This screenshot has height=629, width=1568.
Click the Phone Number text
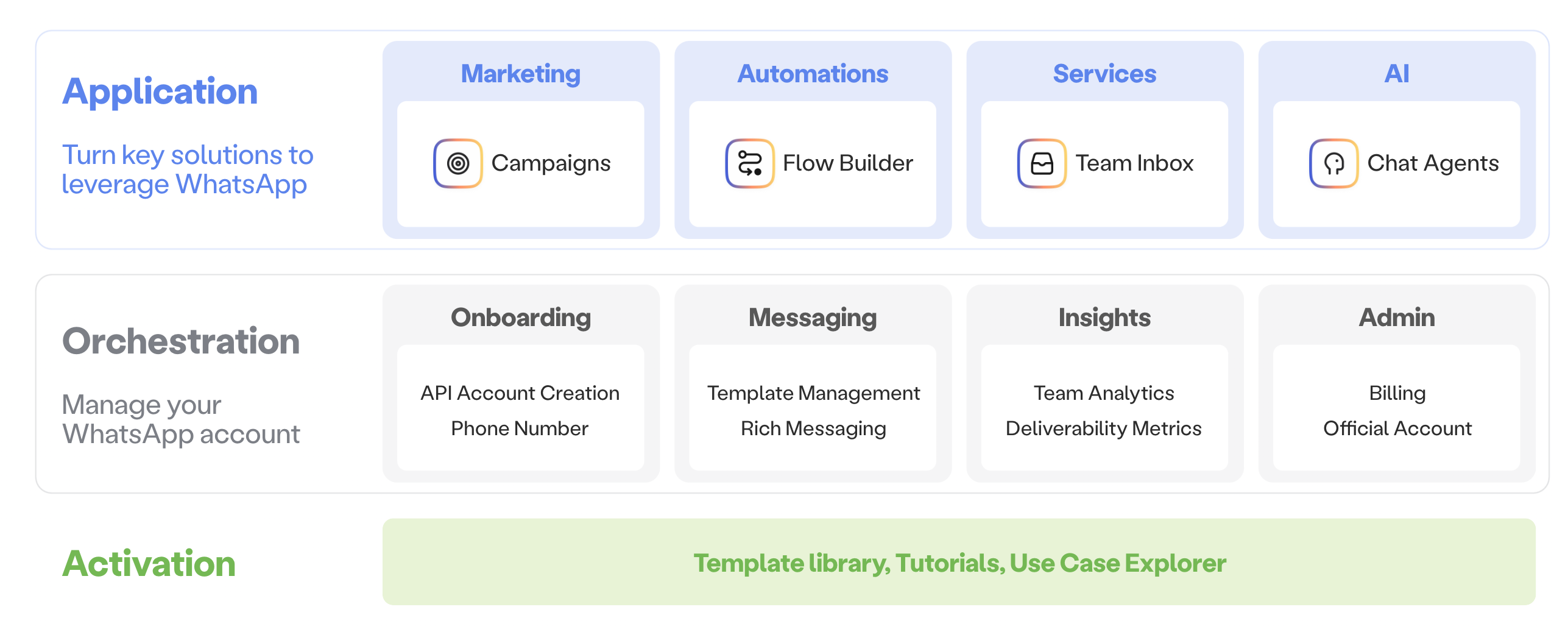pyautogui.click(x=520, y=428)
